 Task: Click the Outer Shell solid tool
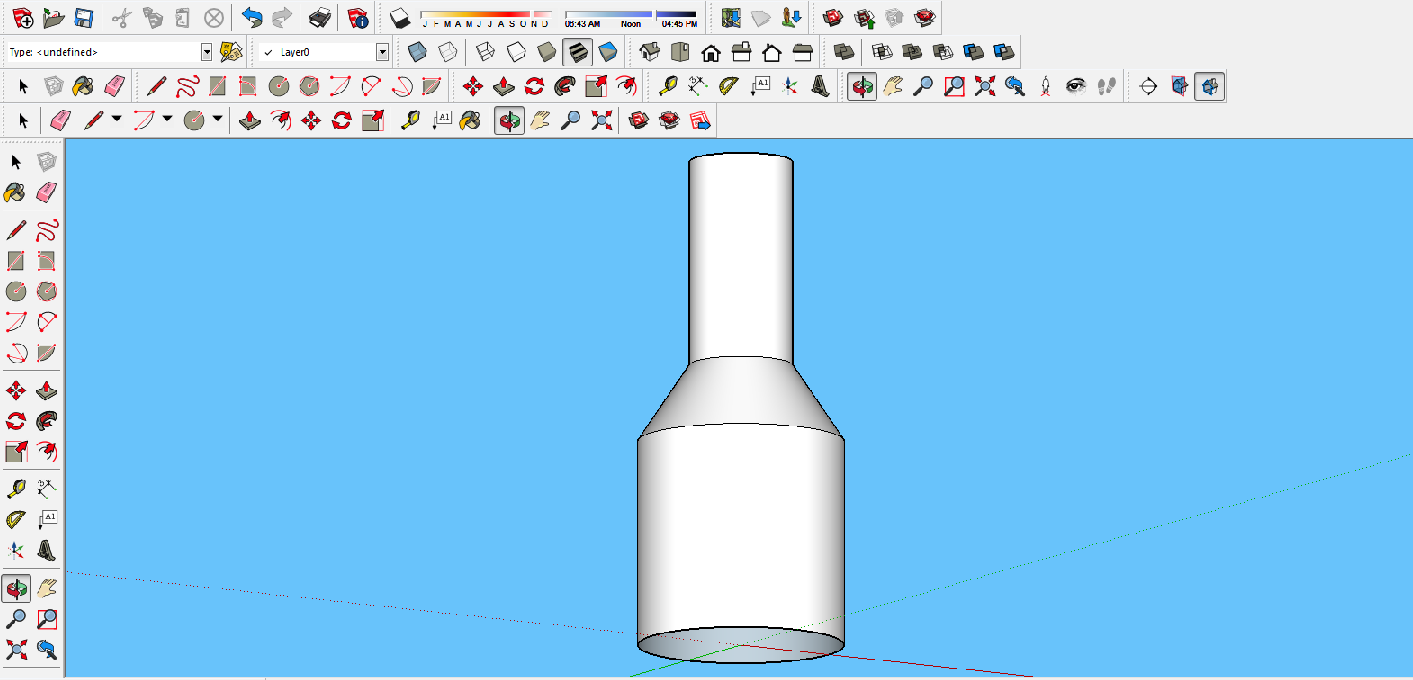(x=844, y=51)
